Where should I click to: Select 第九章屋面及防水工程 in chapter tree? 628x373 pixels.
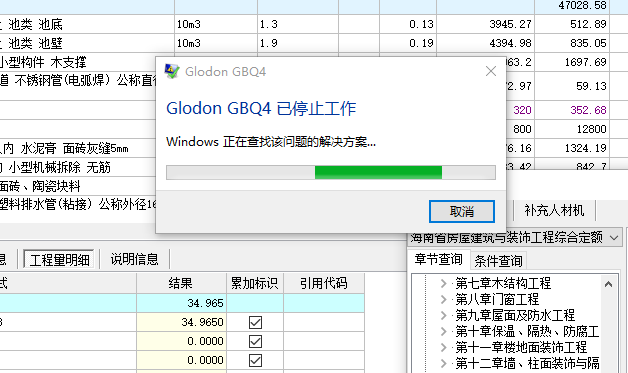pos(515,316)
